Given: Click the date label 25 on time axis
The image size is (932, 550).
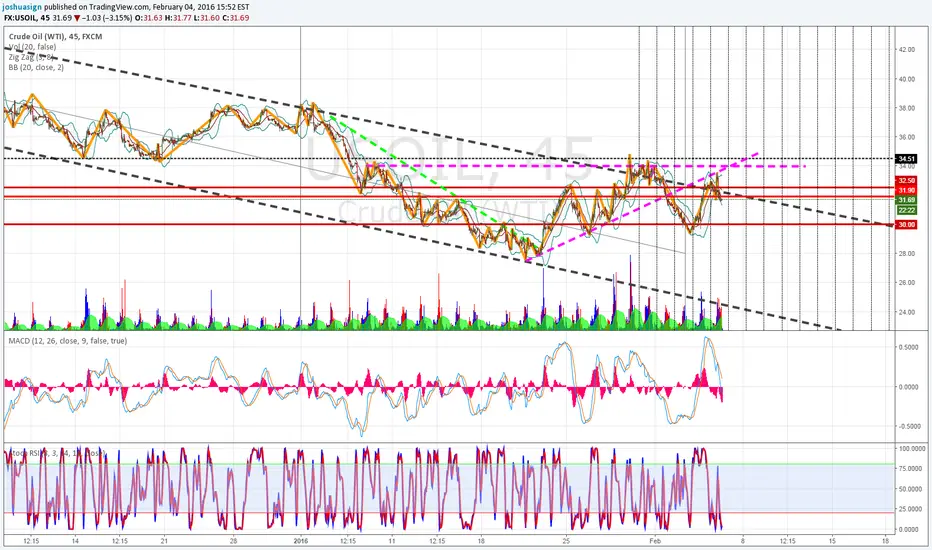Looking at the screenshot, I should 566,540.
